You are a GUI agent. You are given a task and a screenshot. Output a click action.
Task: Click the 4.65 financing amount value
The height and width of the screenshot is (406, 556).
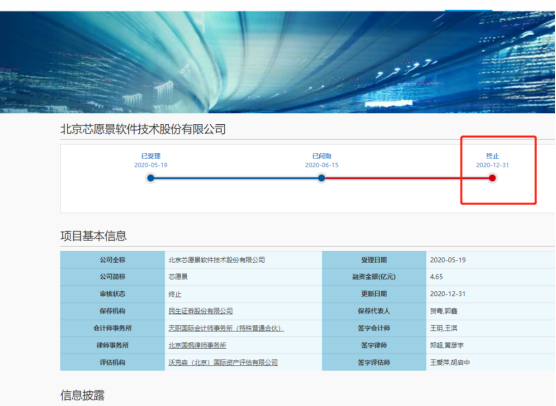[437, 277]
